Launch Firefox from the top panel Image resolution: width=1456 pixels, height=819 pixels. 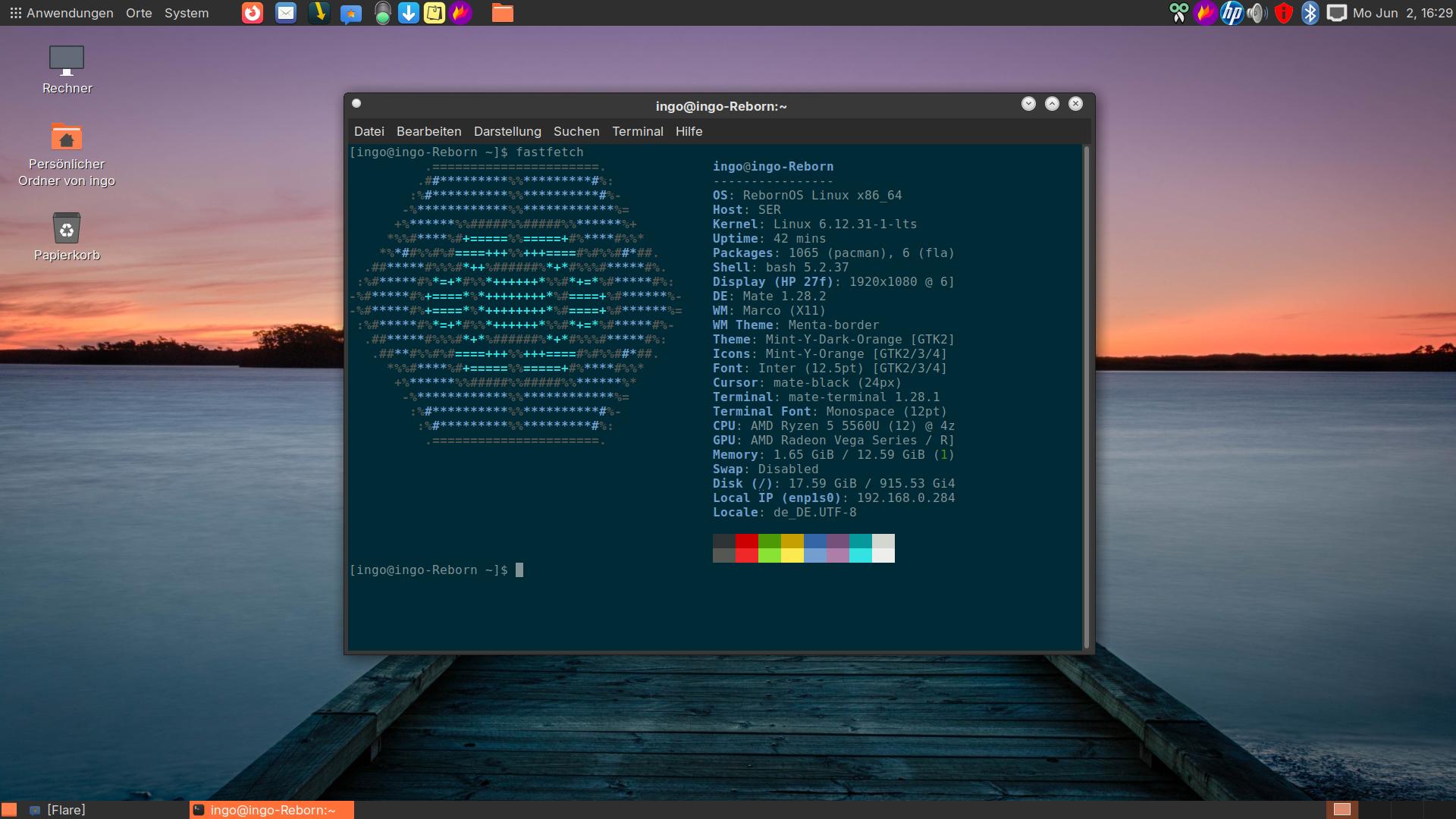coord(253,13)
